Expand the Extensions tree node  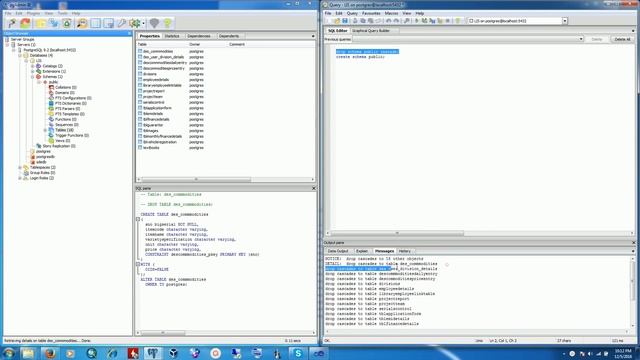click(x=33, y=71)
